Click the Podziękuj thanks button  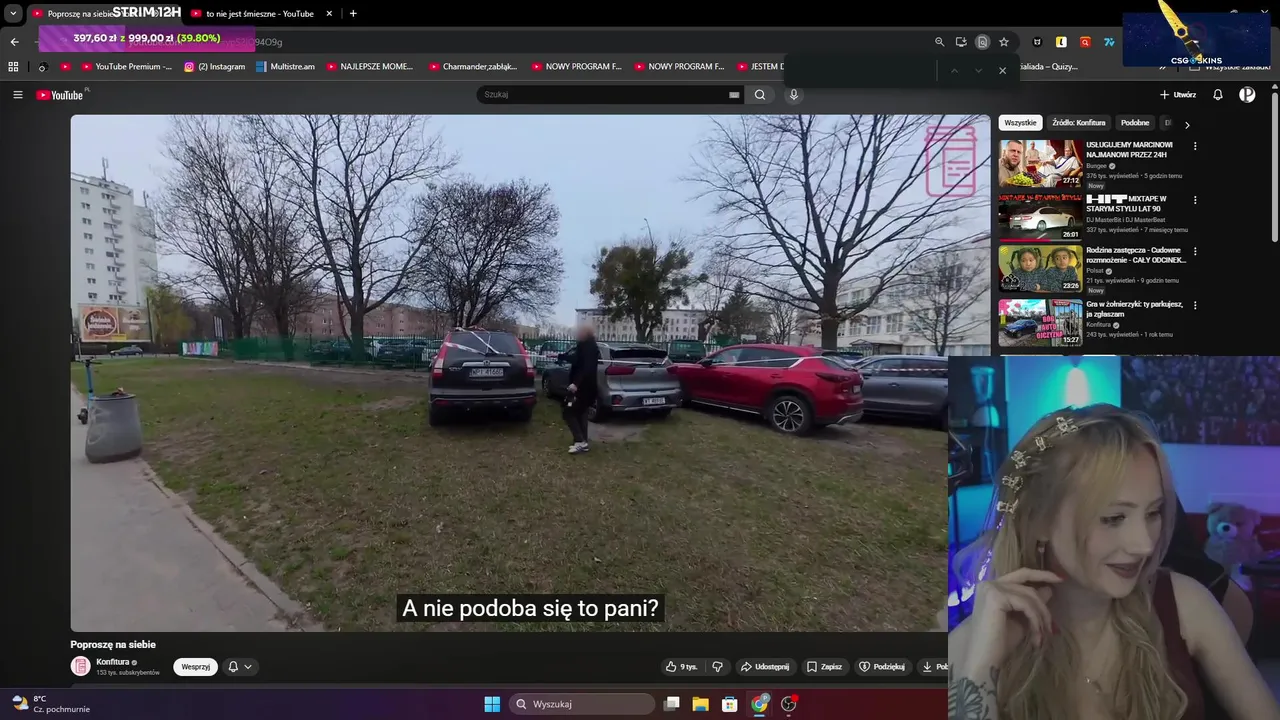tap(882, 667)
